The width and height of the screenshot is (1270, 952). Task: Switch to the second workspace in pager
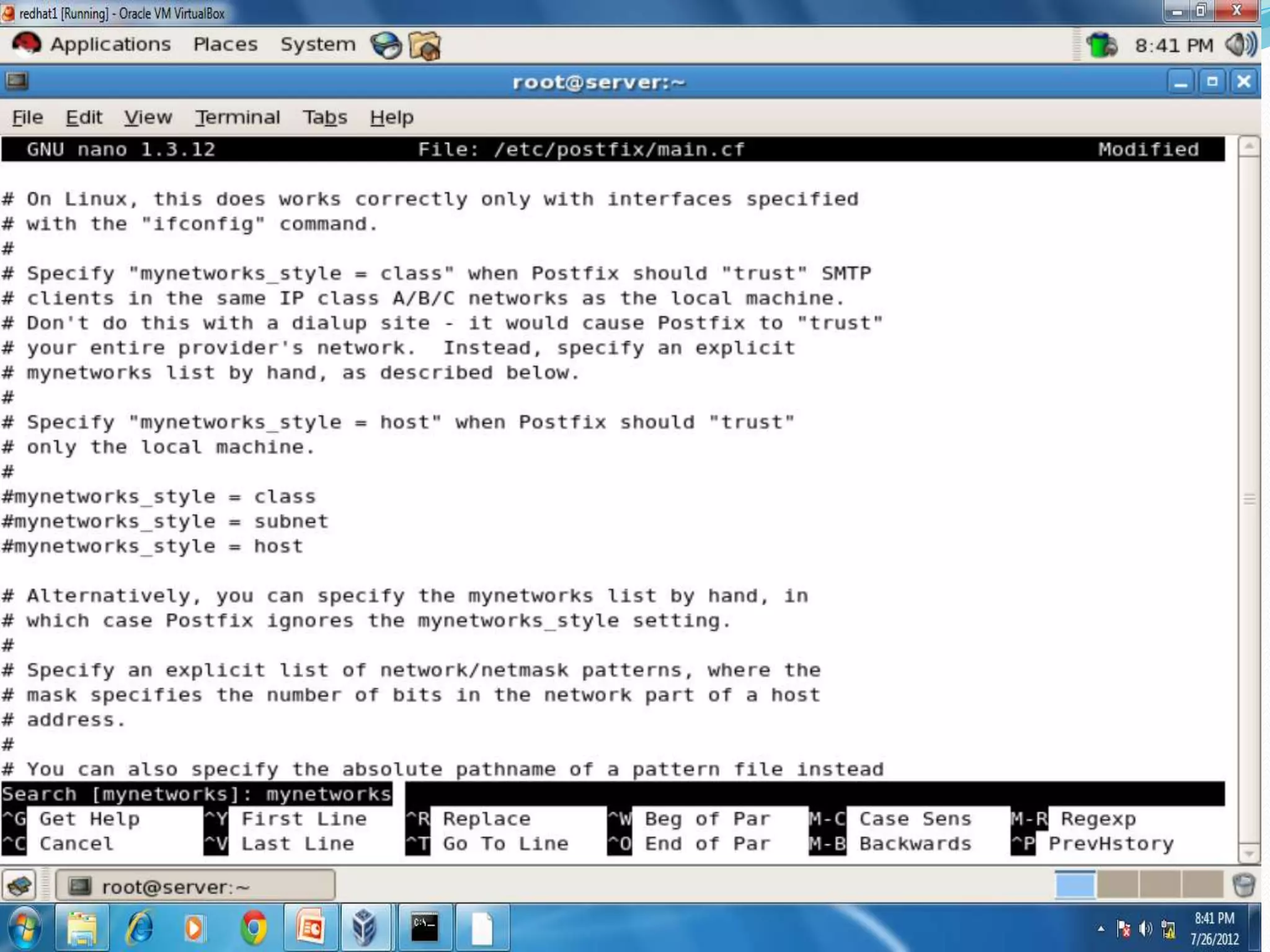pos(1117,884)
